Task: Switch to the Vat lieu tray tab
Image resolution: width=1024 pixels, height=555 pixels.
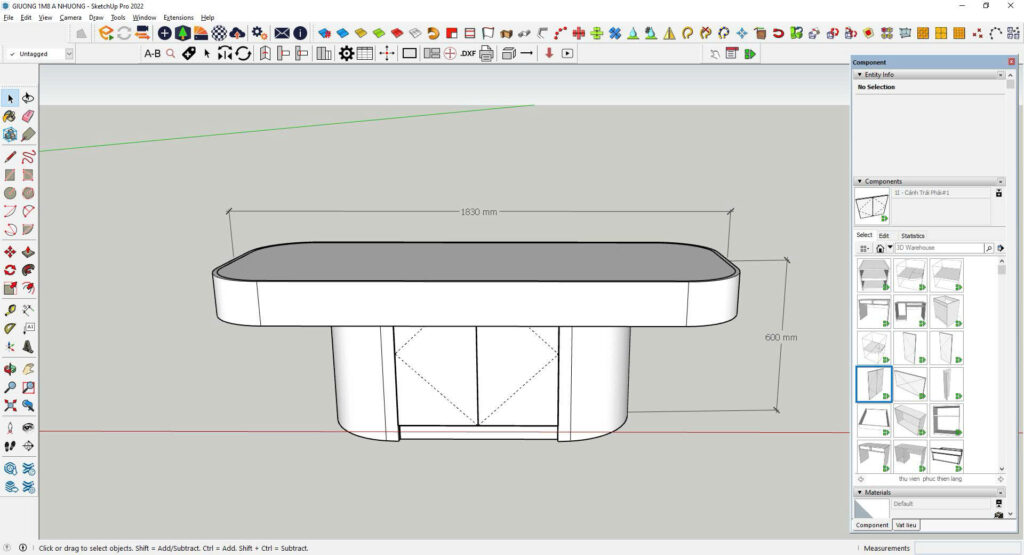Action: coord(906,525)
